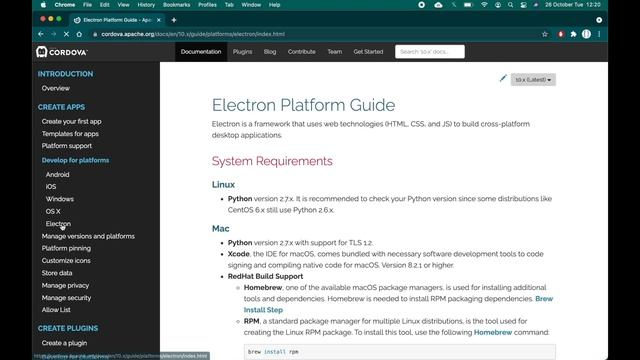Image resolution: width=640 pixels, height=360 pixels.
Task: Click the Wi-Fi status icon
Action: pos(484,5)
